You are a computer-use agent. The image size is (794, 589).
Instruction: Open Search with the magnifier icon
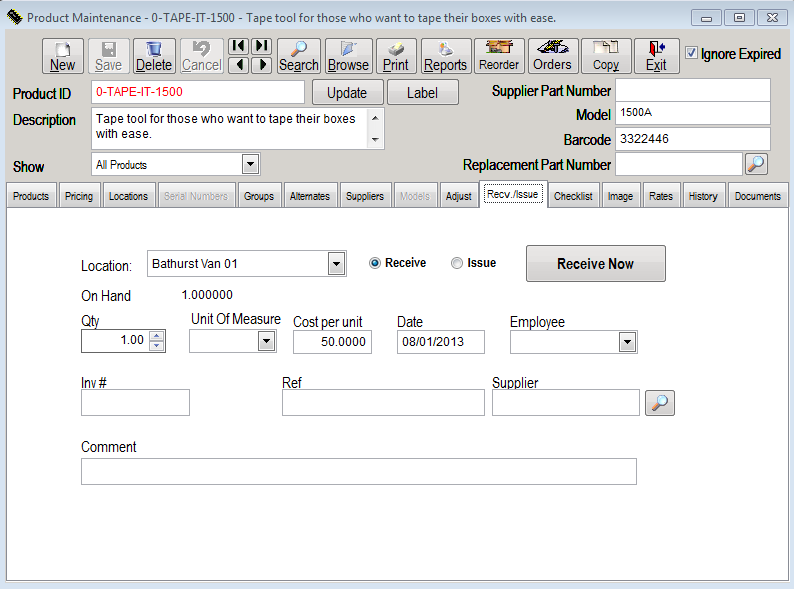tap(298, 56)
